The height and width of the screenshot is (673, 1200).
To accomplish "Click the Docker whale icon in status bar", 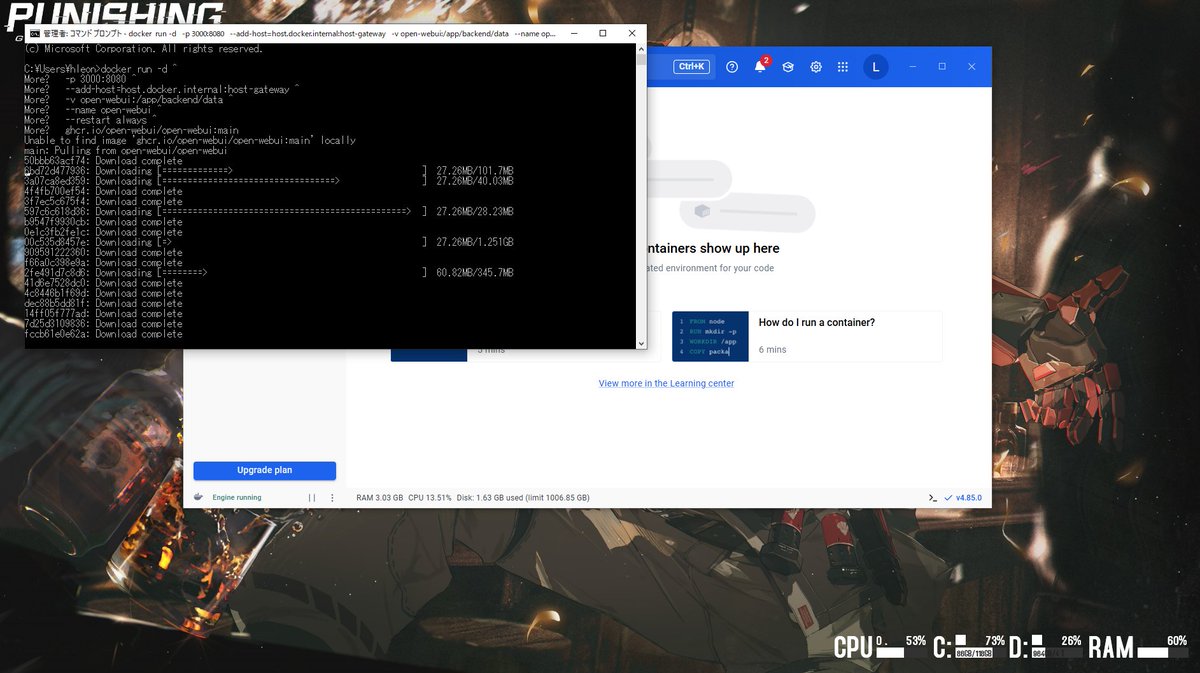I will 198,497.
